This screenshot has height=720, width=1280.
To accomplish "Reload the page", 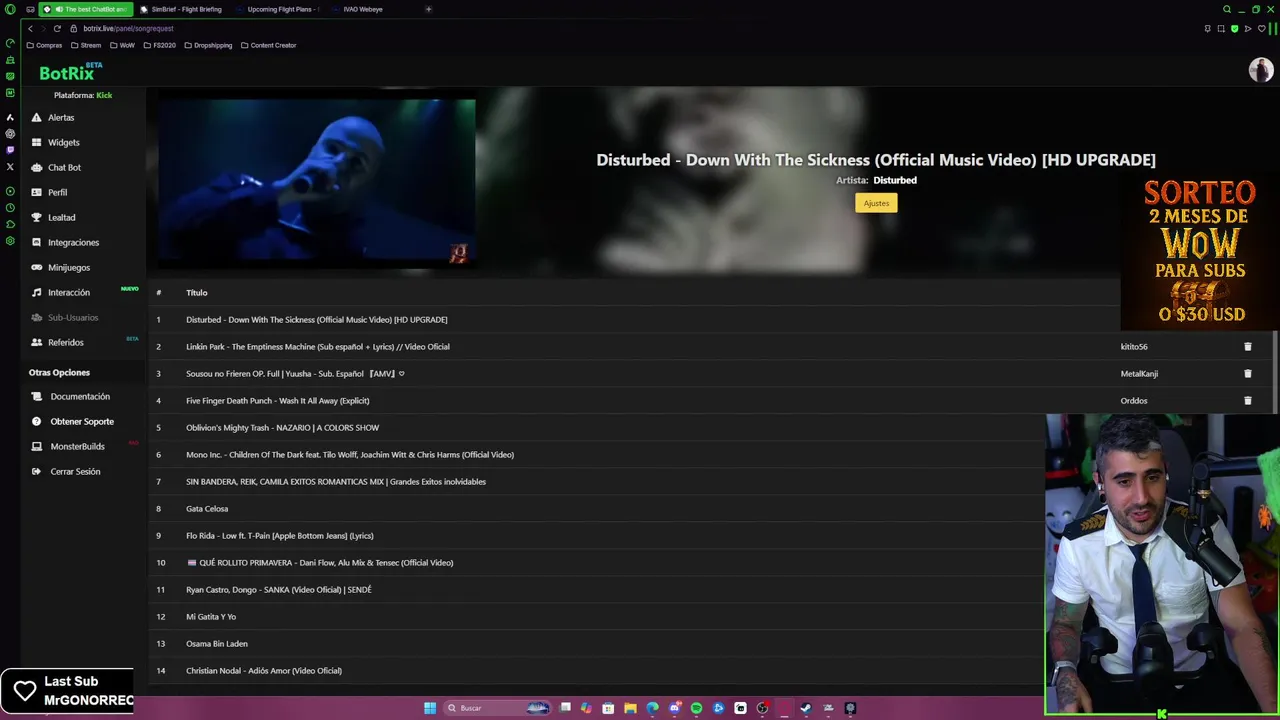I will click(x=57, y=28).
